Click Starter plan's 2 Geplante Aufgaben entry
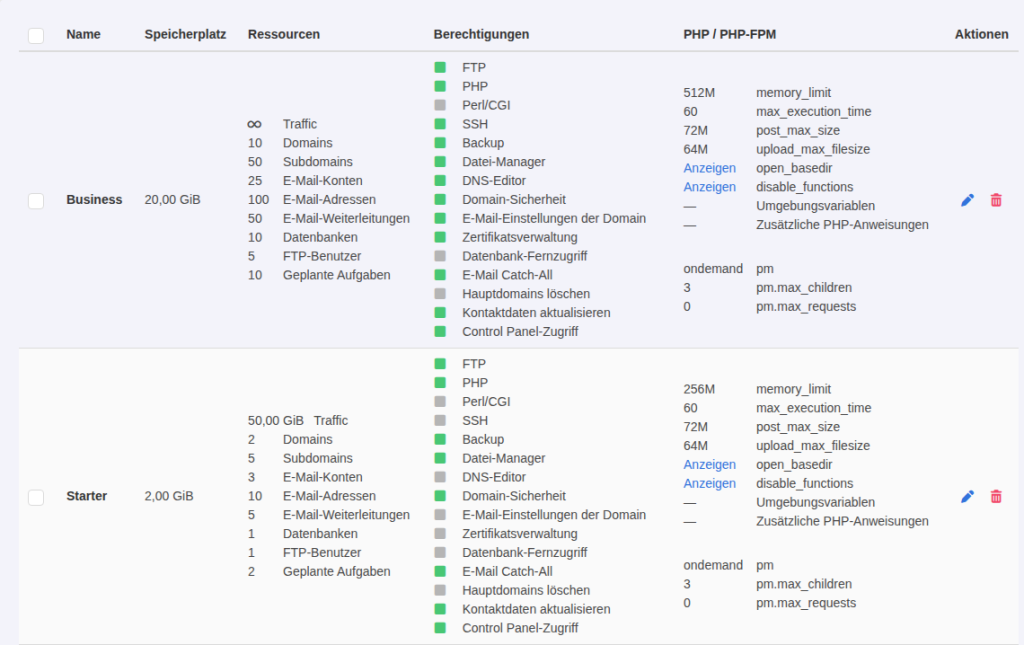Screen dimensions: 1024x645 click(319, 571)
